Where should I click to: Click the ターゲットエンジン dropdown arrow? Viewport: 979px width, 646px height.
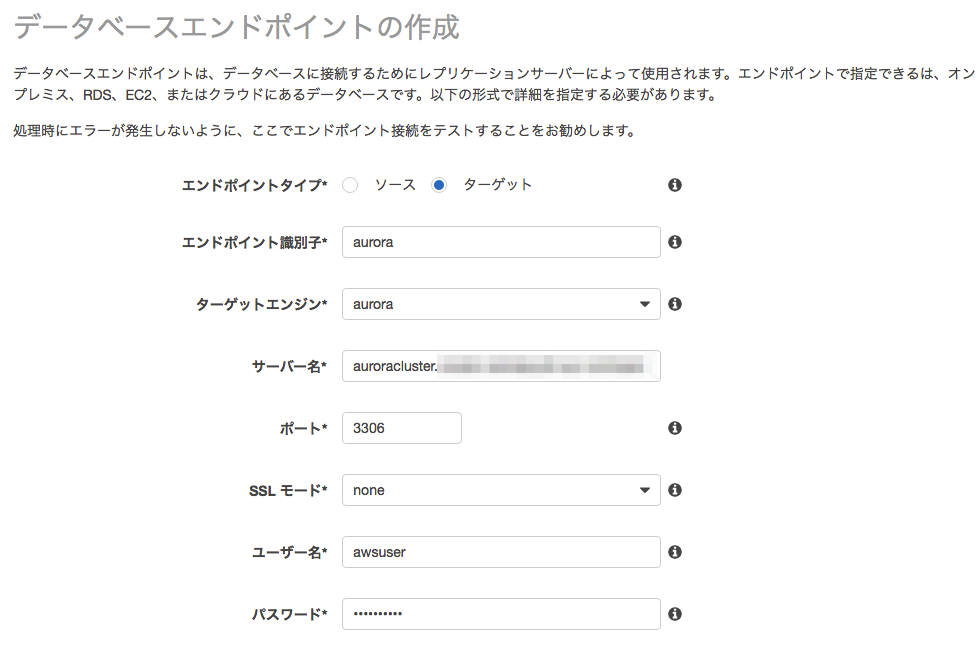pos(645,304)
